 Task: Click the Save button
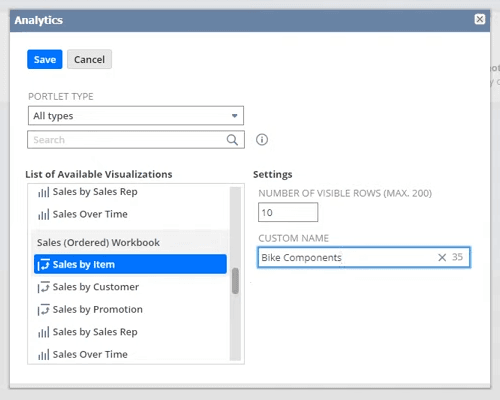[x=45, y=59]
